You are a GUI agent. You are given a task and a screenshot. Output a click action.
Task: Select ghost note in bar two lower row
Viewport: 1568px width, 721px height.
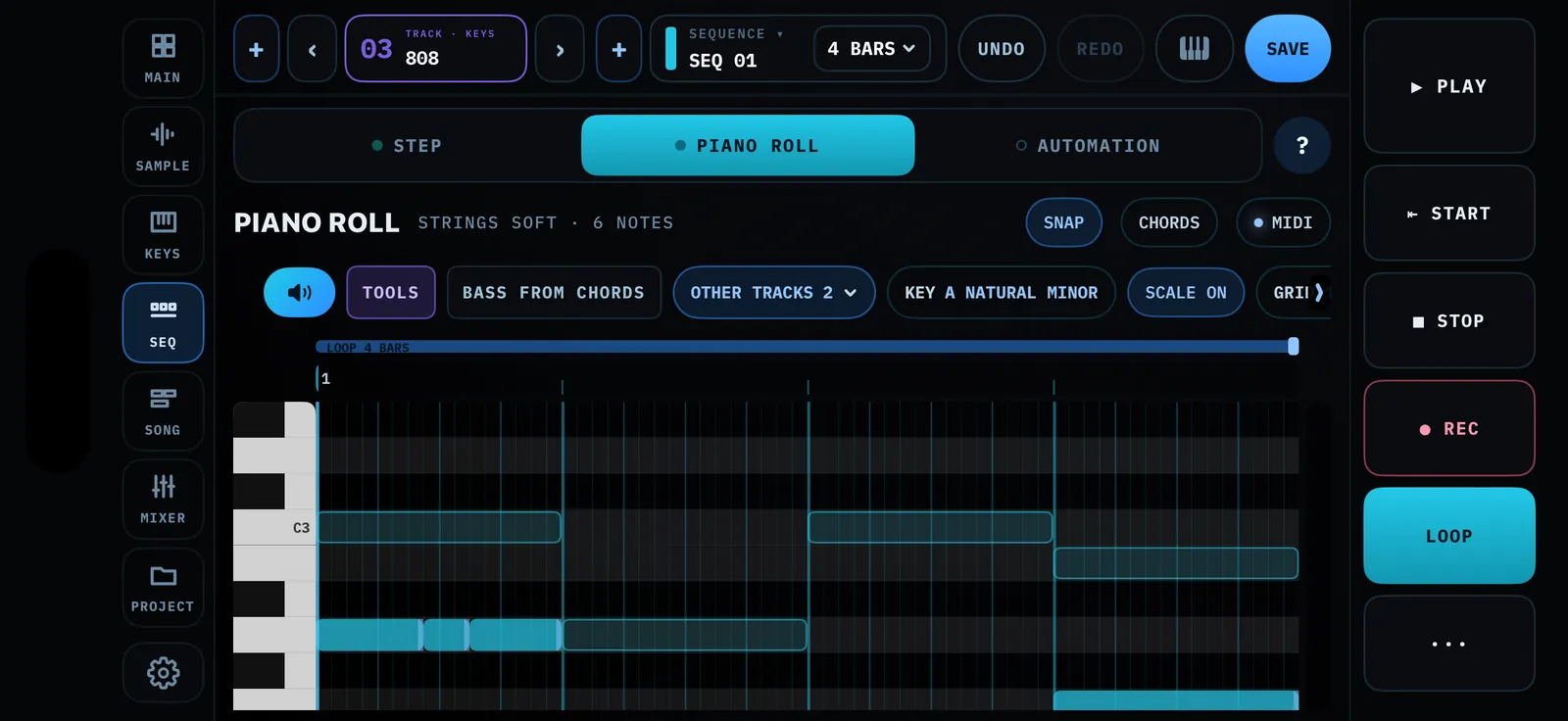684,635
